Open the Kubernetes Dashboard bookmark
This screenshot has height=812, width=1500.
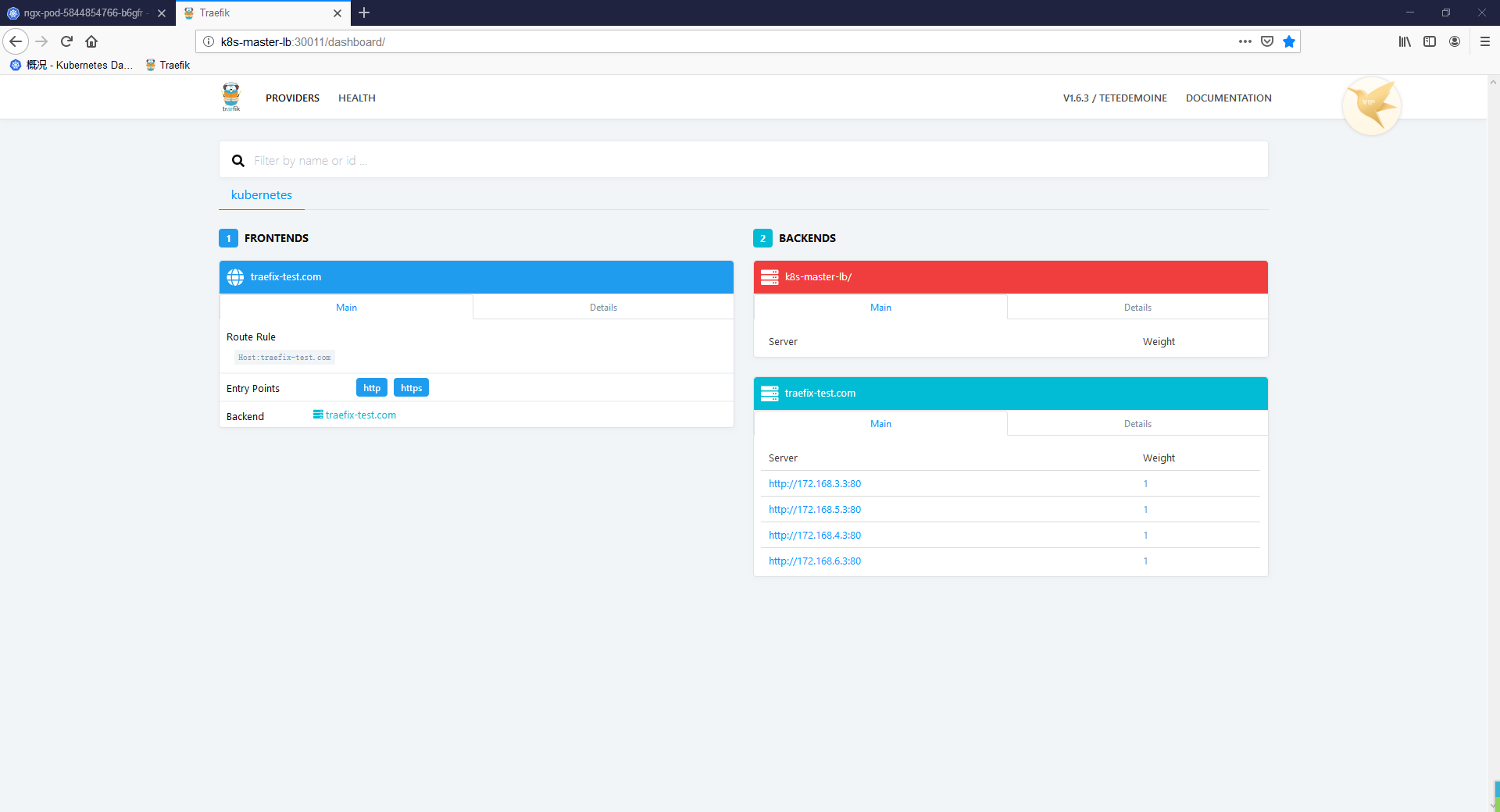pos(71,65)
